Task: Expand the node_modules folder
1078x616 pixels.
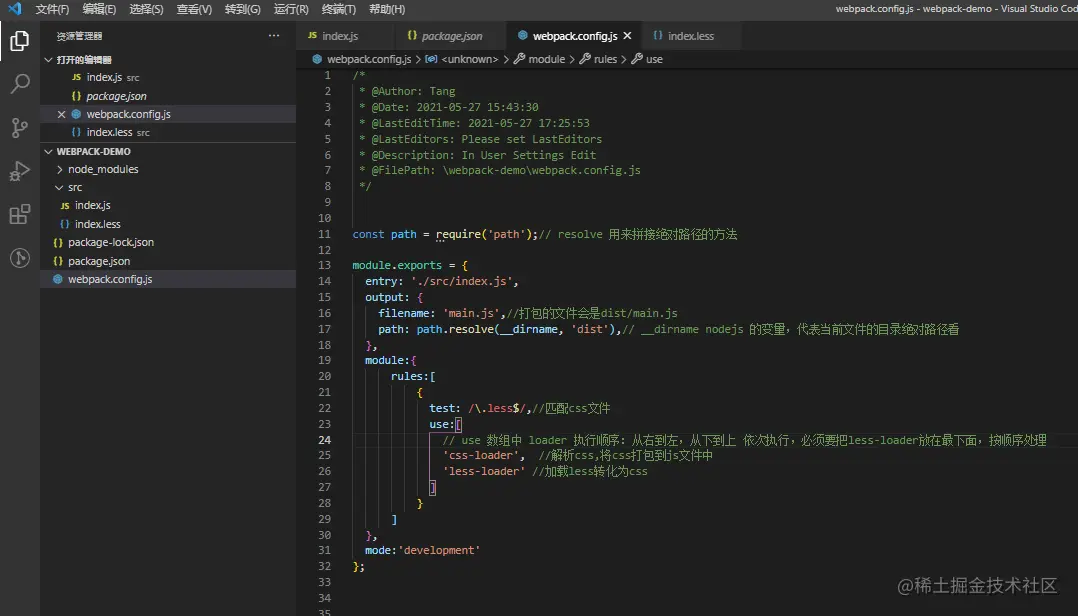Action: (x=102, y=170)
